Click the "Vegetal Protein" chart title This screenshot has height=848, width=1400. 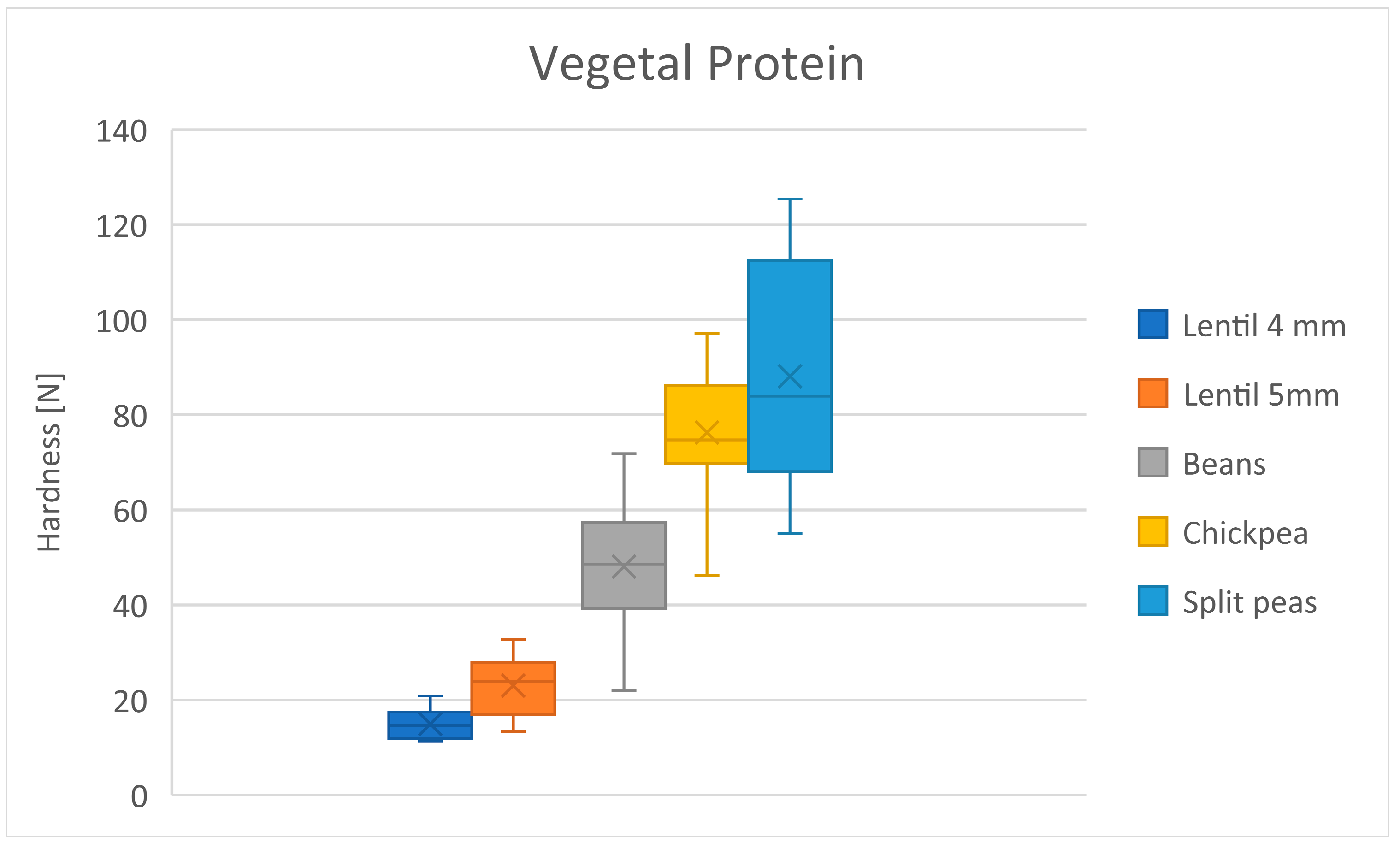pos(696,64)
